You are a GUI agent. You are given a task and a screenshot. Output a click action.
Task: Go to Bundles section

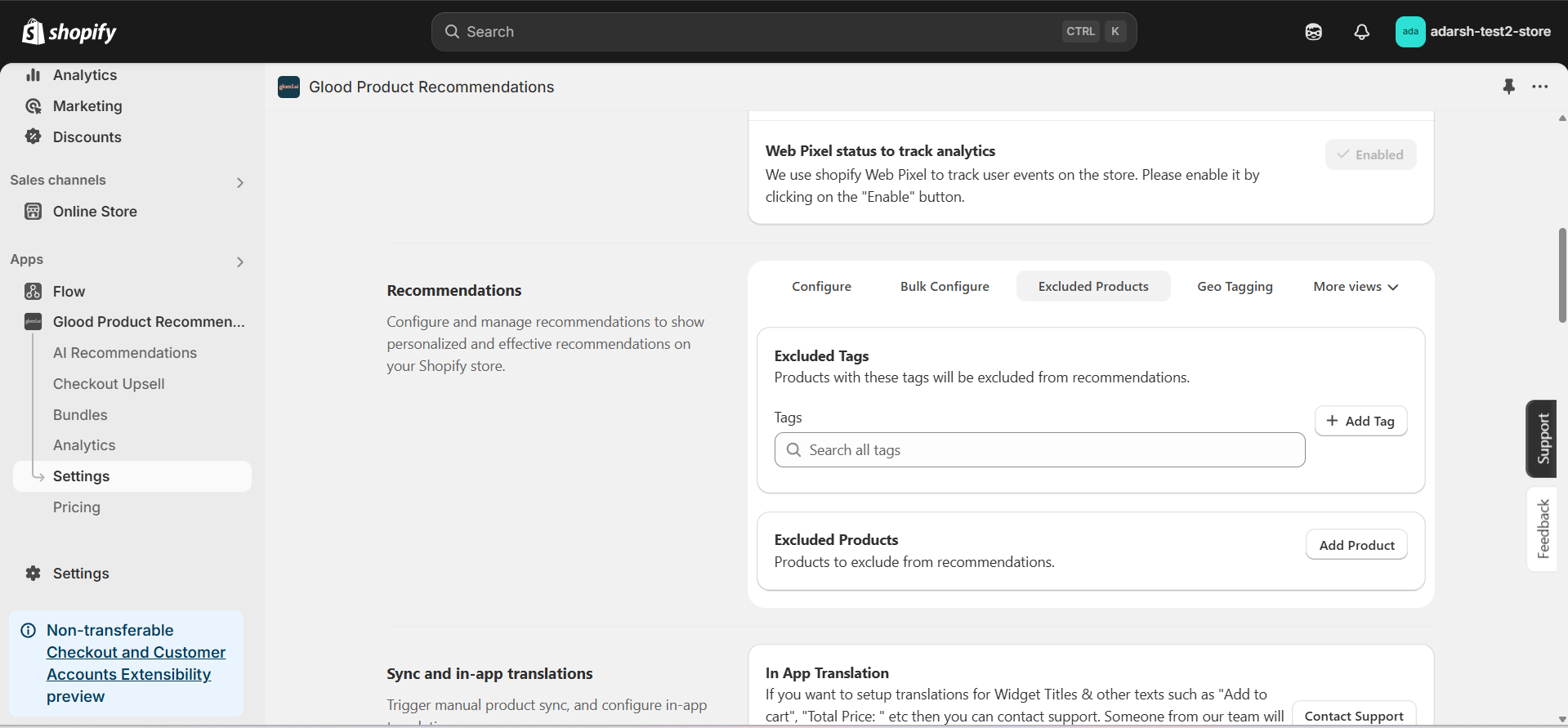(80, 415)
